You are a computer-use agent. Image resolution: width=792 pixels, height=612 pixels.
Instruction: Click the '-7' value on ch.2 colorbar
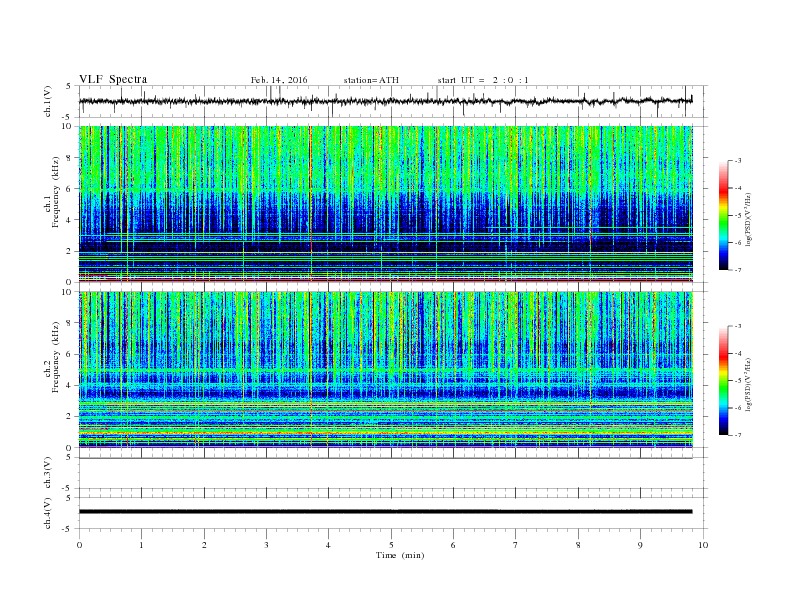pos(737,435)
